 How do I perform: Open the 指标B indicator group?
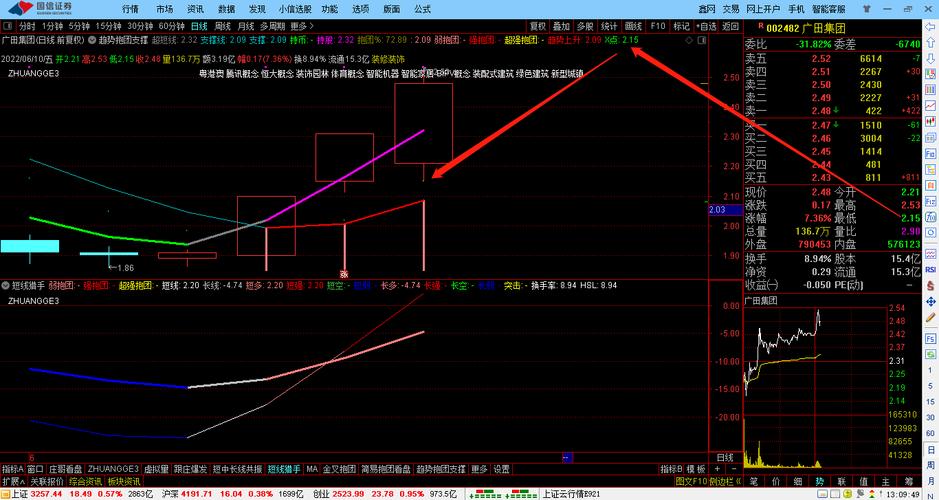pos(671,469)
